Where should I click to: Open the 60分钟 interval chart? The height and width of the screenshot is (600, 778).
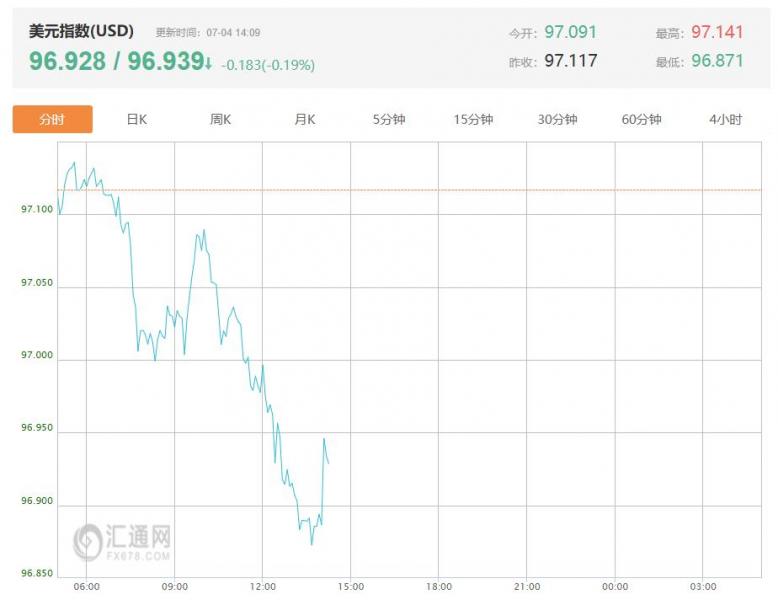click(x=641, y=119)
